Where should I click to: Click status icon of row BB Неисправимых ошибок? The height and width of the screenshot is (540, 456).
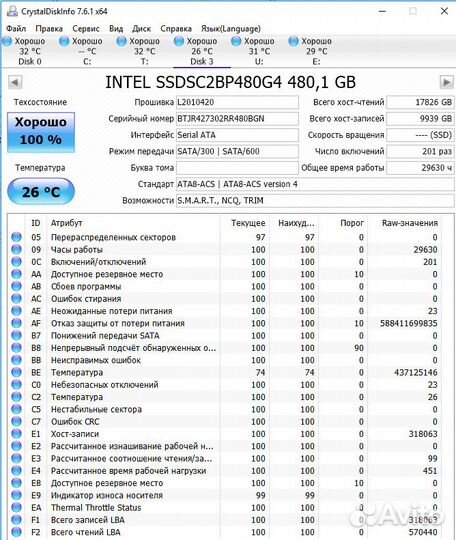[x=16, y=360]
